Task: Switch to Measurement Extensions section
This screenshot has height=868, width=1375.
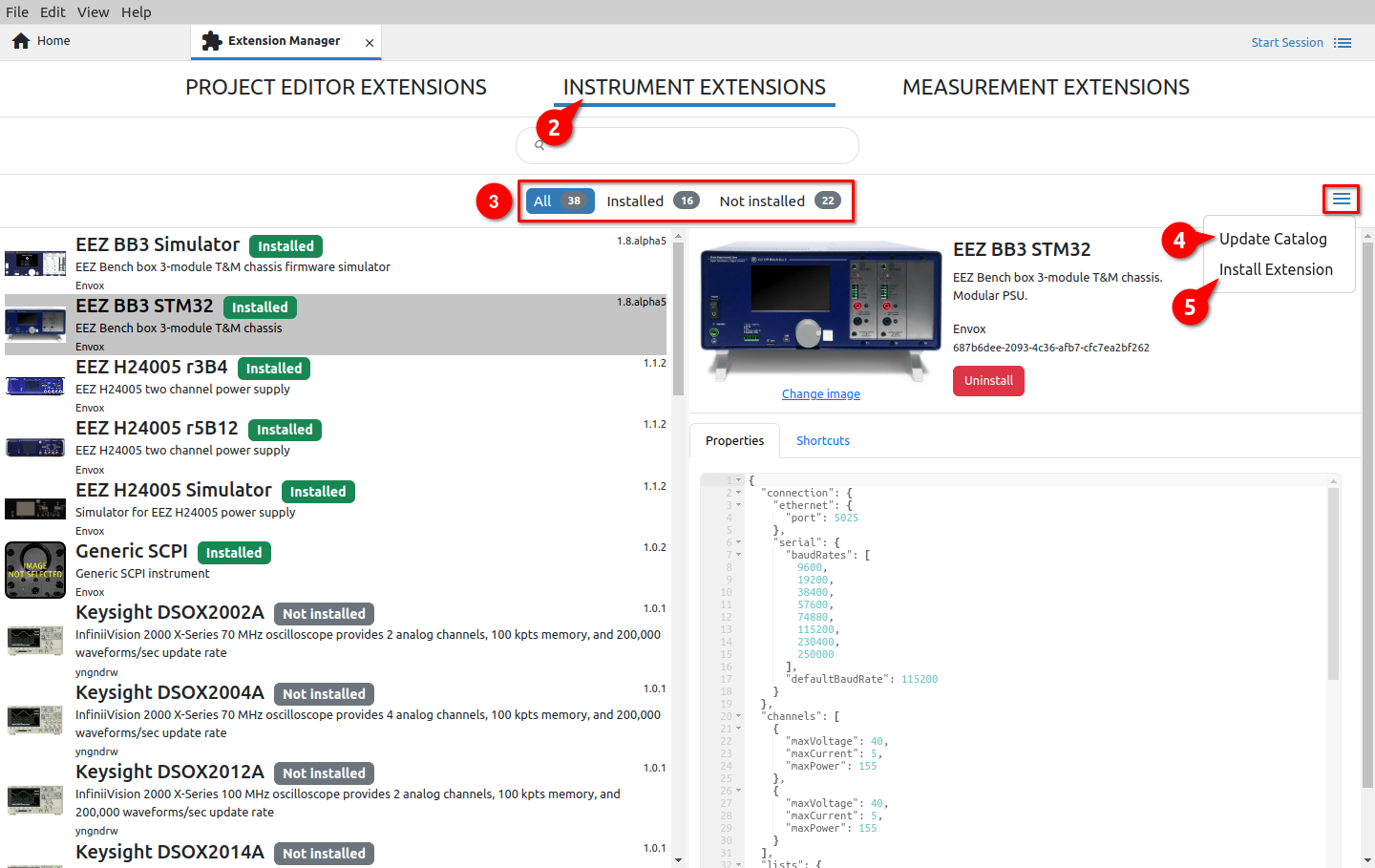Action: pyautogui.click(x=1046, y=87)
